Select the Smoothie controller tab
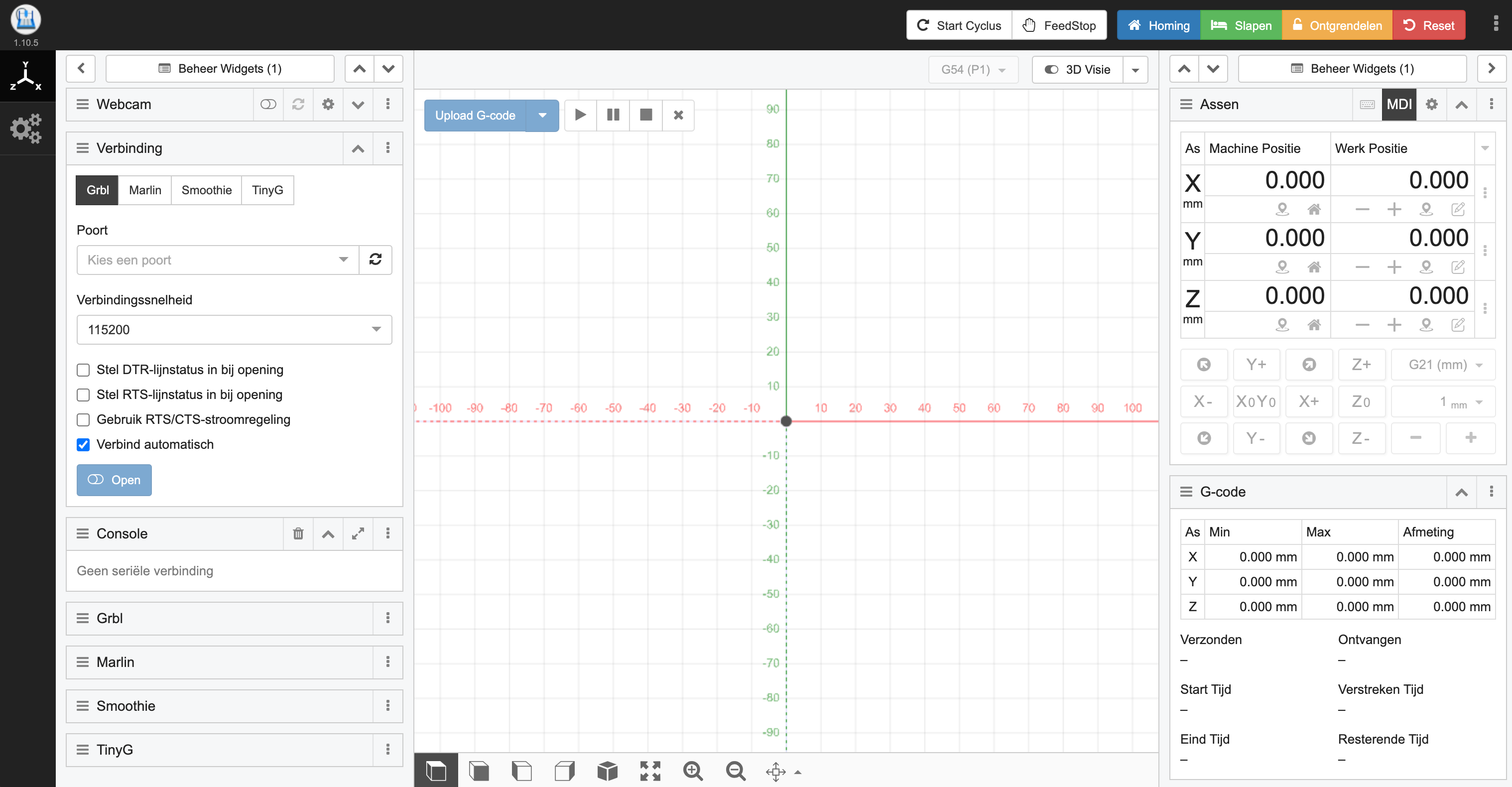 pyautogui.click(x=207, y=190)
